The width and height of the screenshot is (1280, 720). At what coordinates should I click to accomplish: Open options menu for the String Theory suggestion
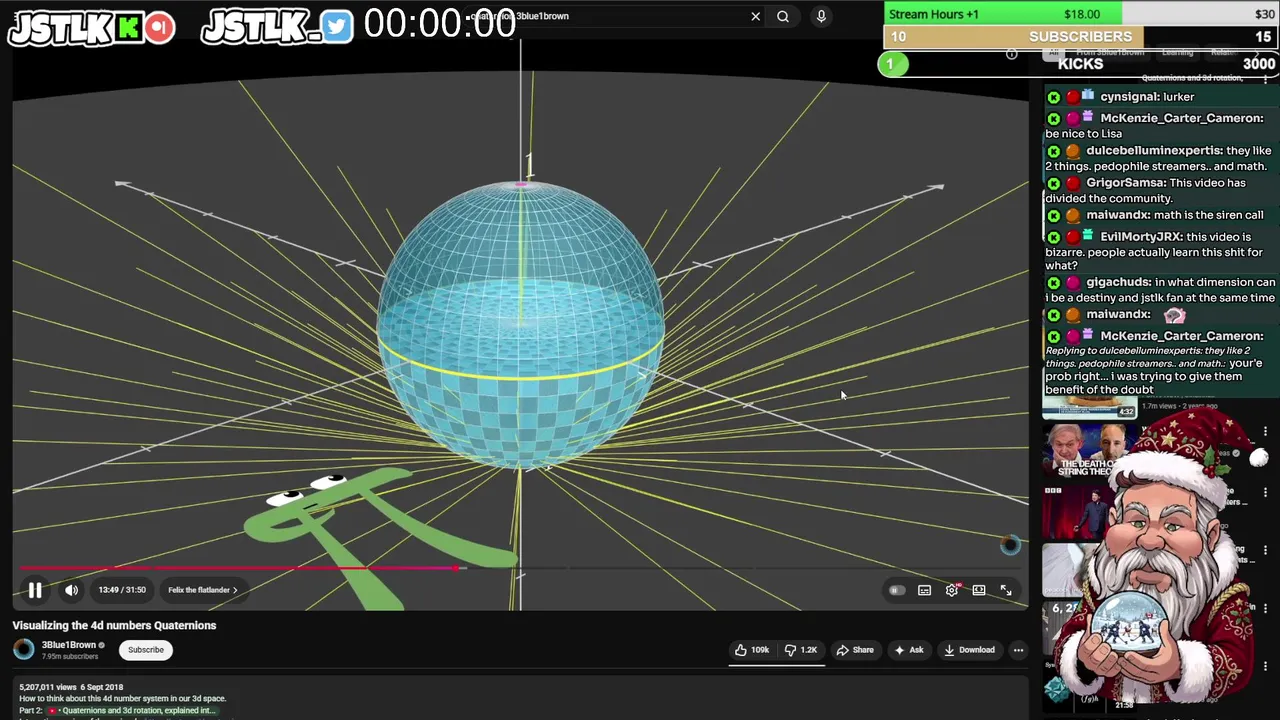coord(1265,432)
